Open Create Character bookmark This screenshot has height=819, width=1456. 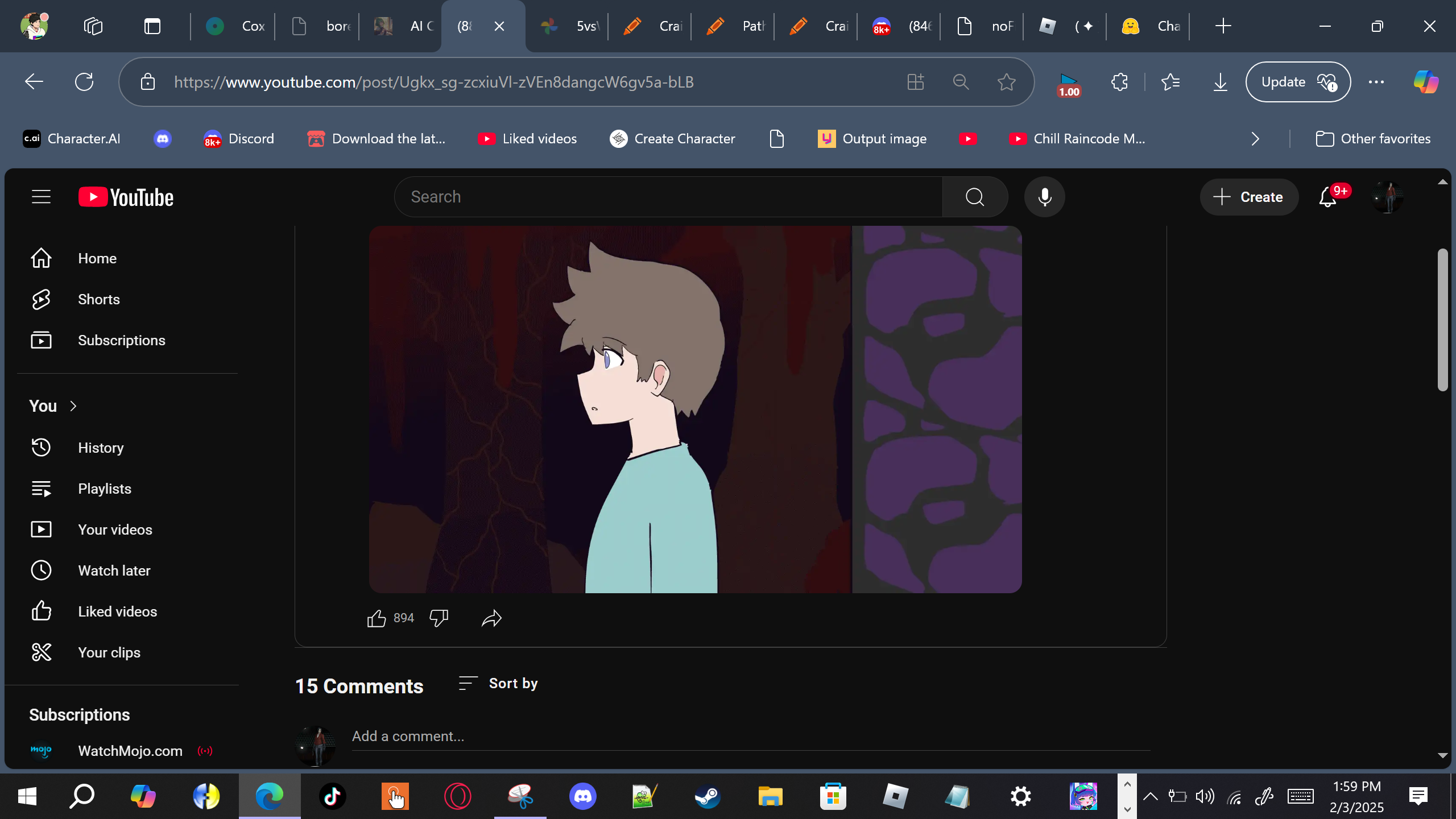(x=672, y=139)
